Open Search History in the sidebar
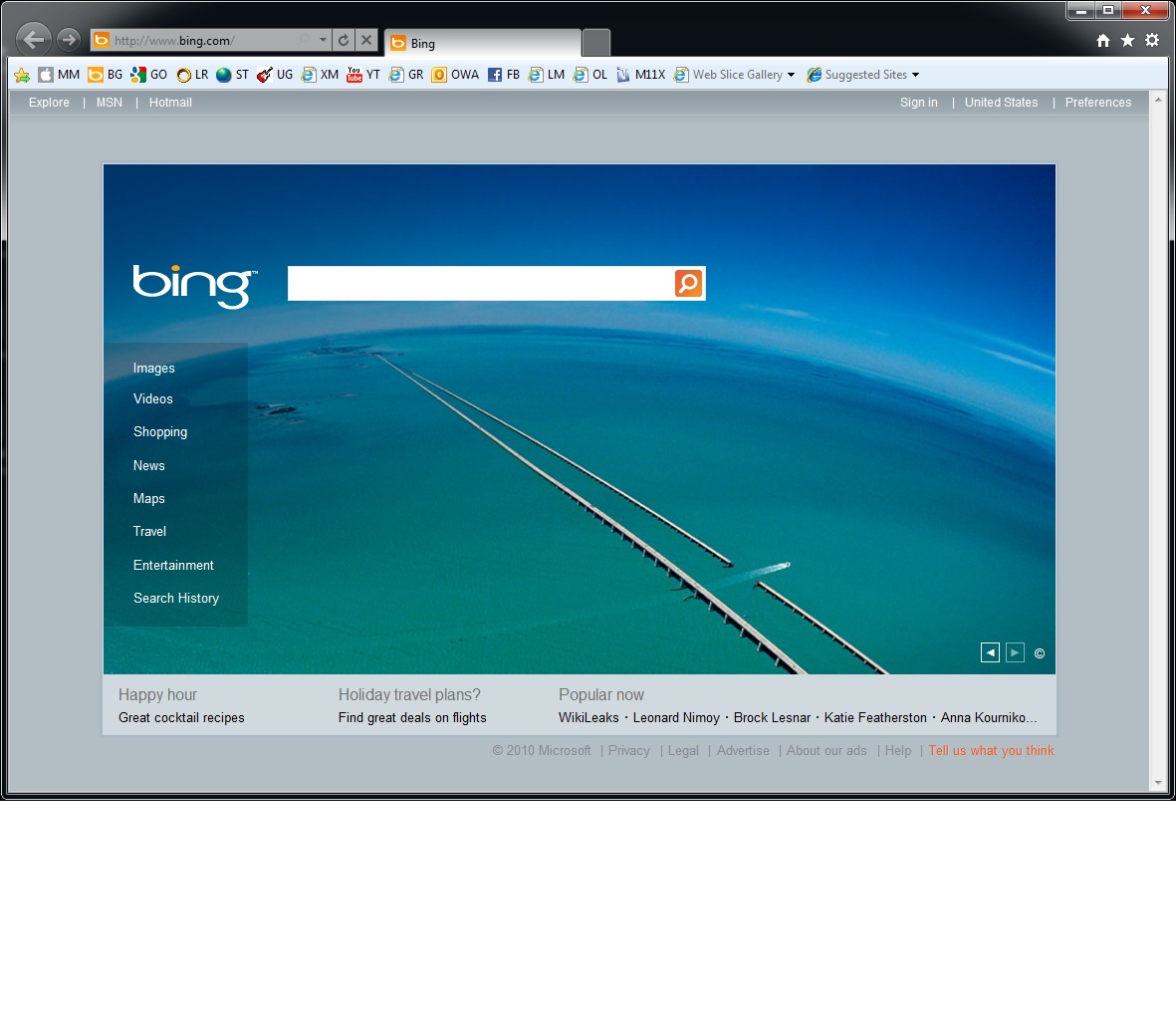The height and width of the screenshot is (1020, 1176). (x=176, y=598)
